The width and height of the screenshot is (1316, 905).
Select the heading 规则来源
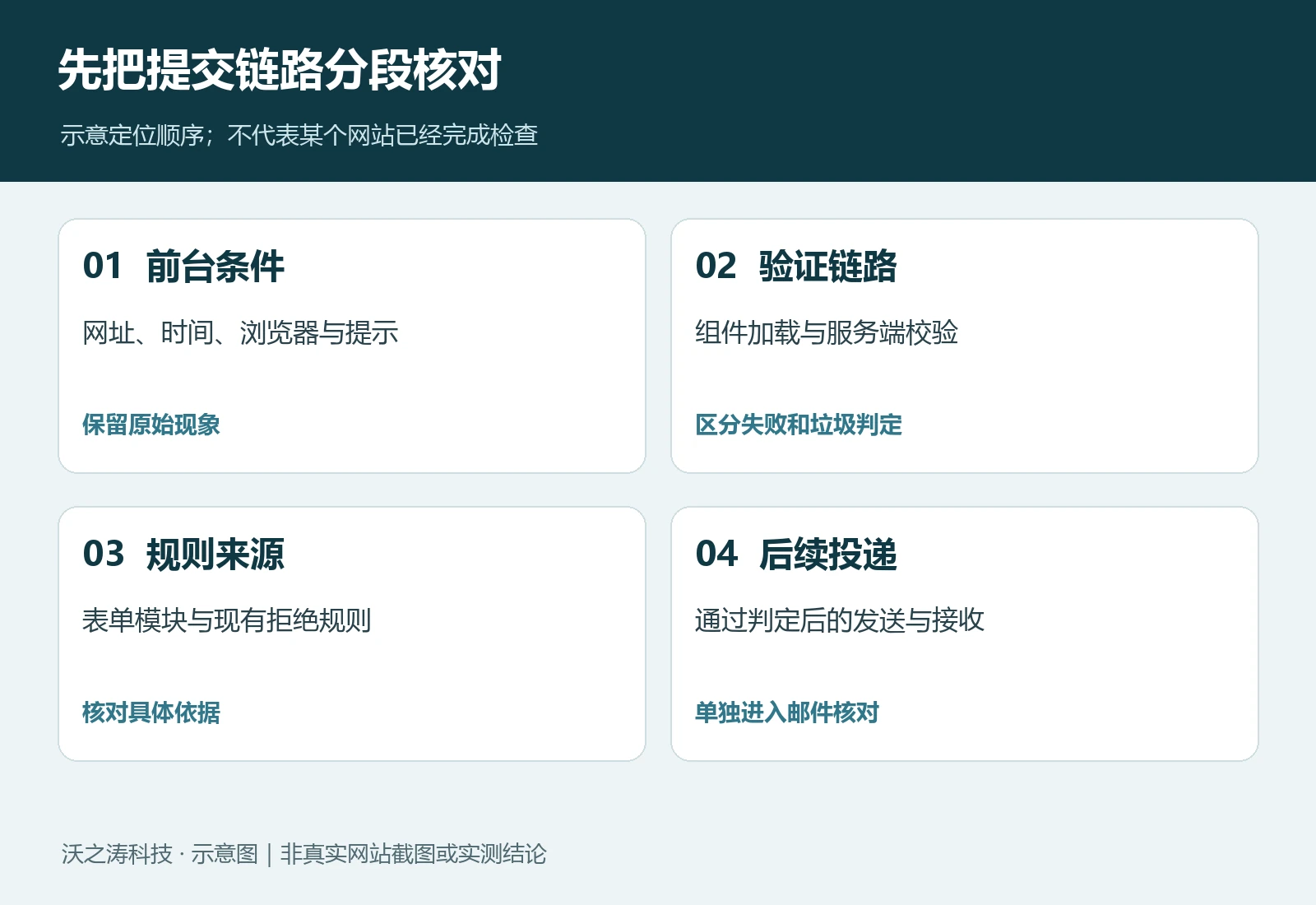pos(215,555)
